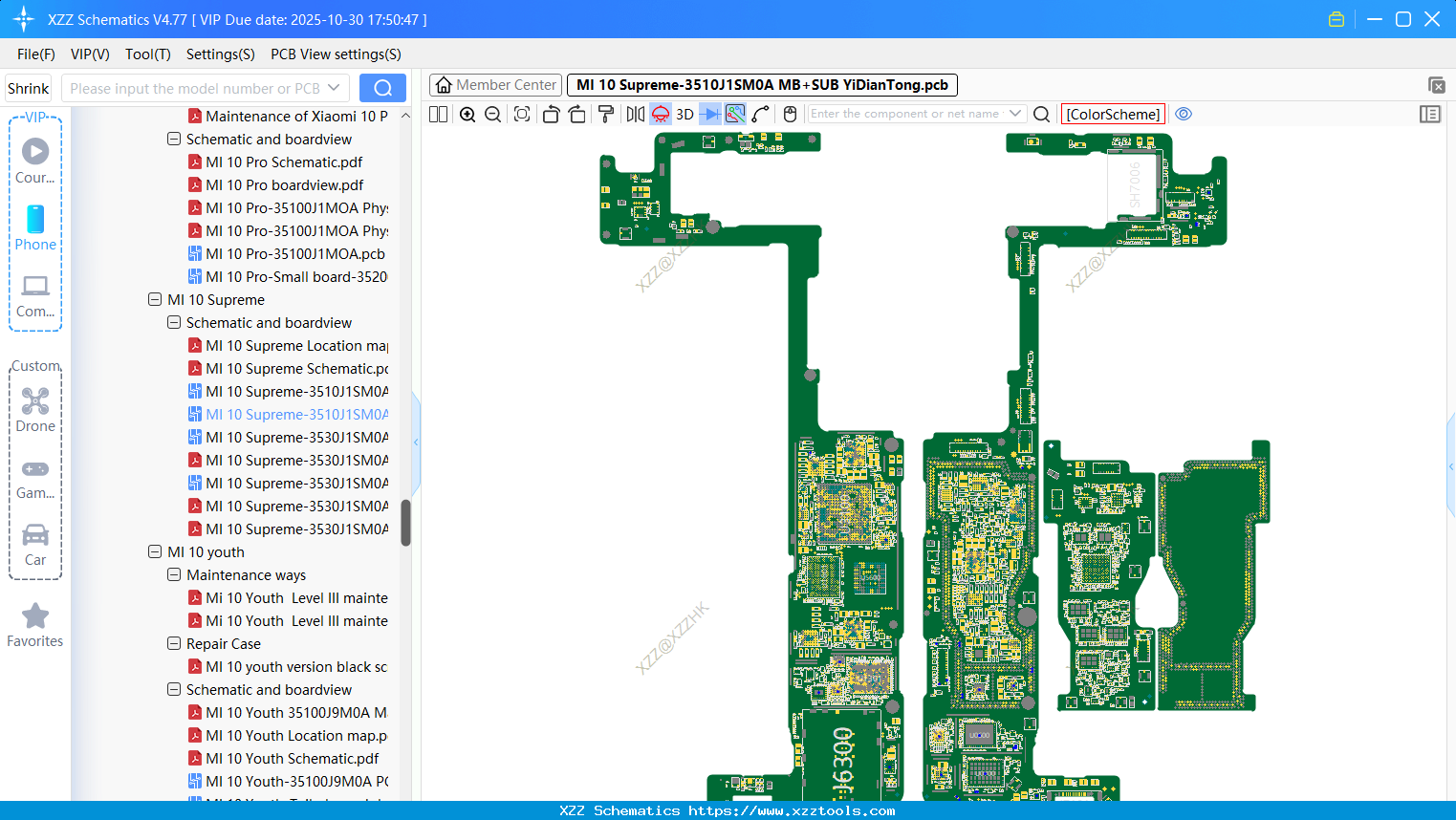
Task: Activate the rotate board tool
Action: [551, 114]
